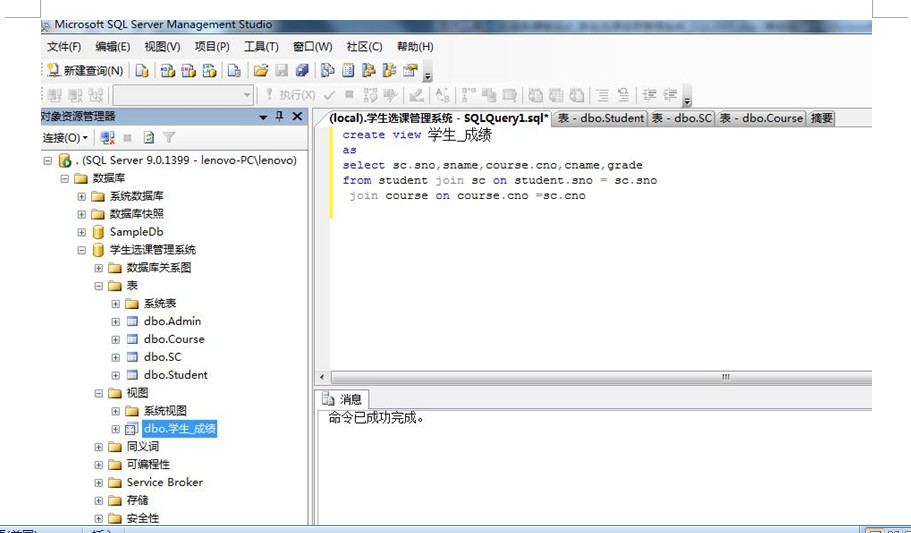Click the Analysis Services MDX Query icon
This screenshot has width=911, height=533.
[x=168, y=71]
